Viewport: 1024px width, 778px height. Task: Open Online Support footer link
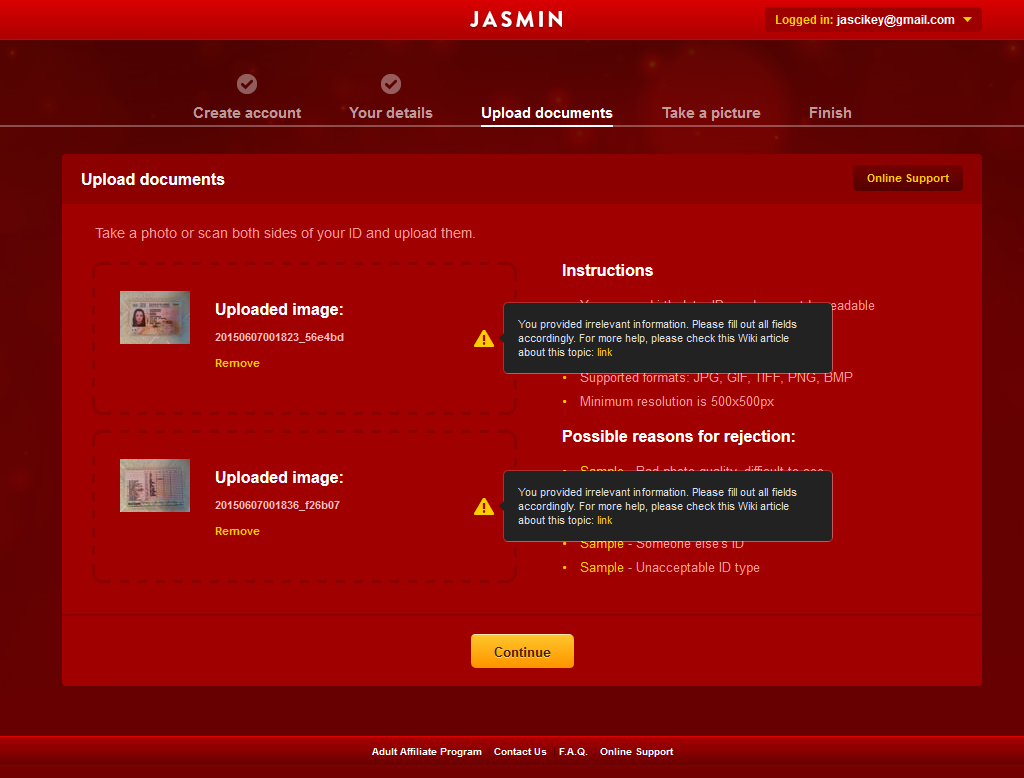pyautogui.click(x=636, y=752)
